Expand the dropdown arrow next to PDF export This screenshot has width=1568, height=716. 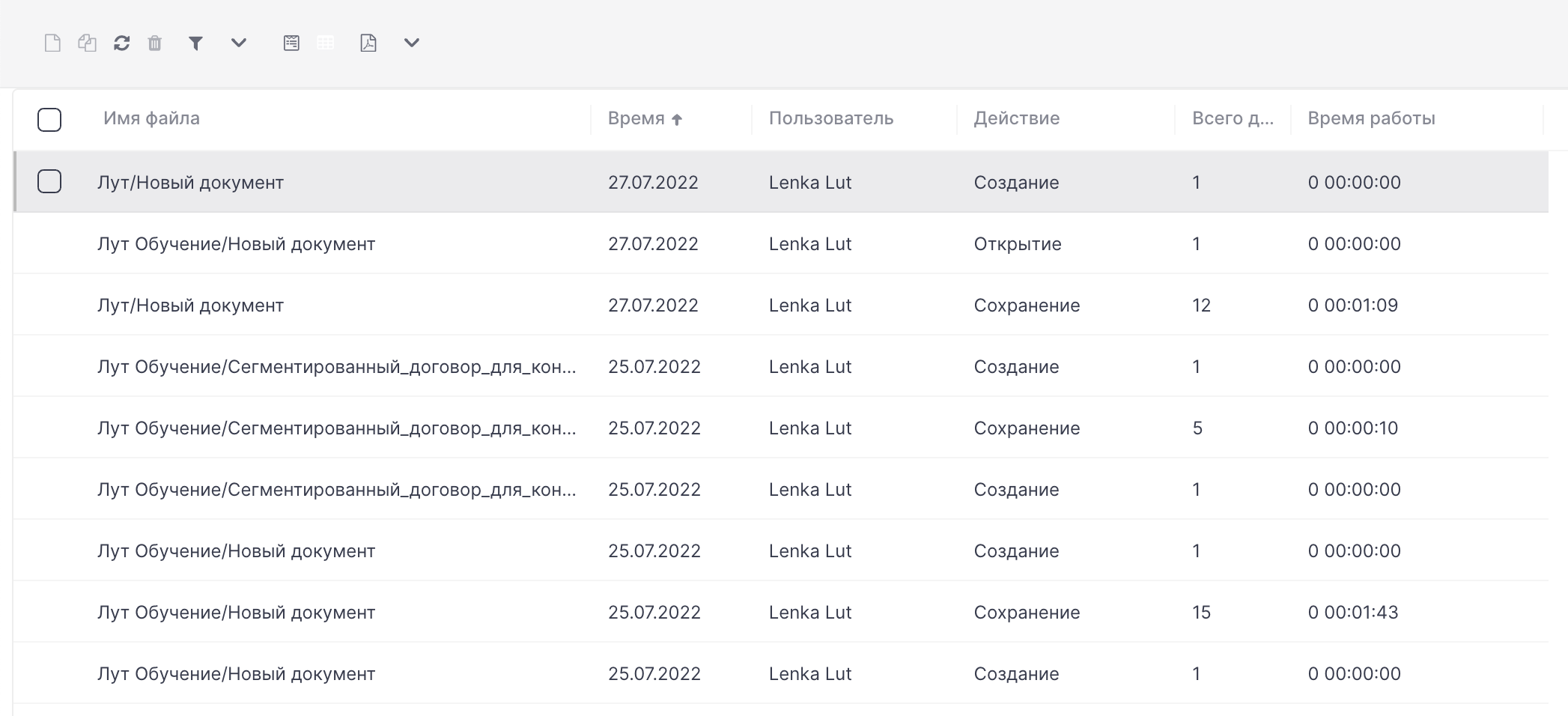[x=411, y=43]
